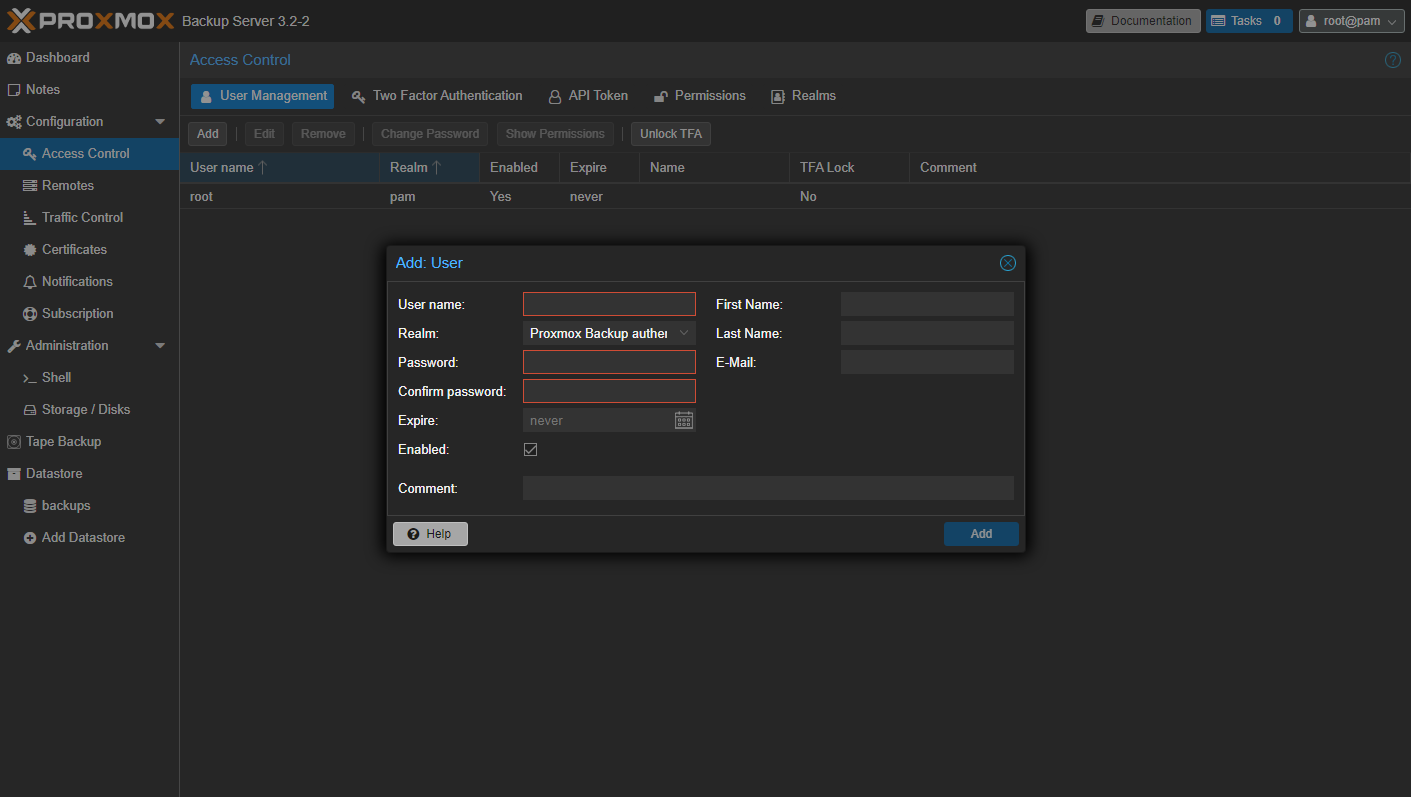The image size is (1411, 797).
Task: Click the Configuration gears icon in the sidebar
Action: click(14, 122)
